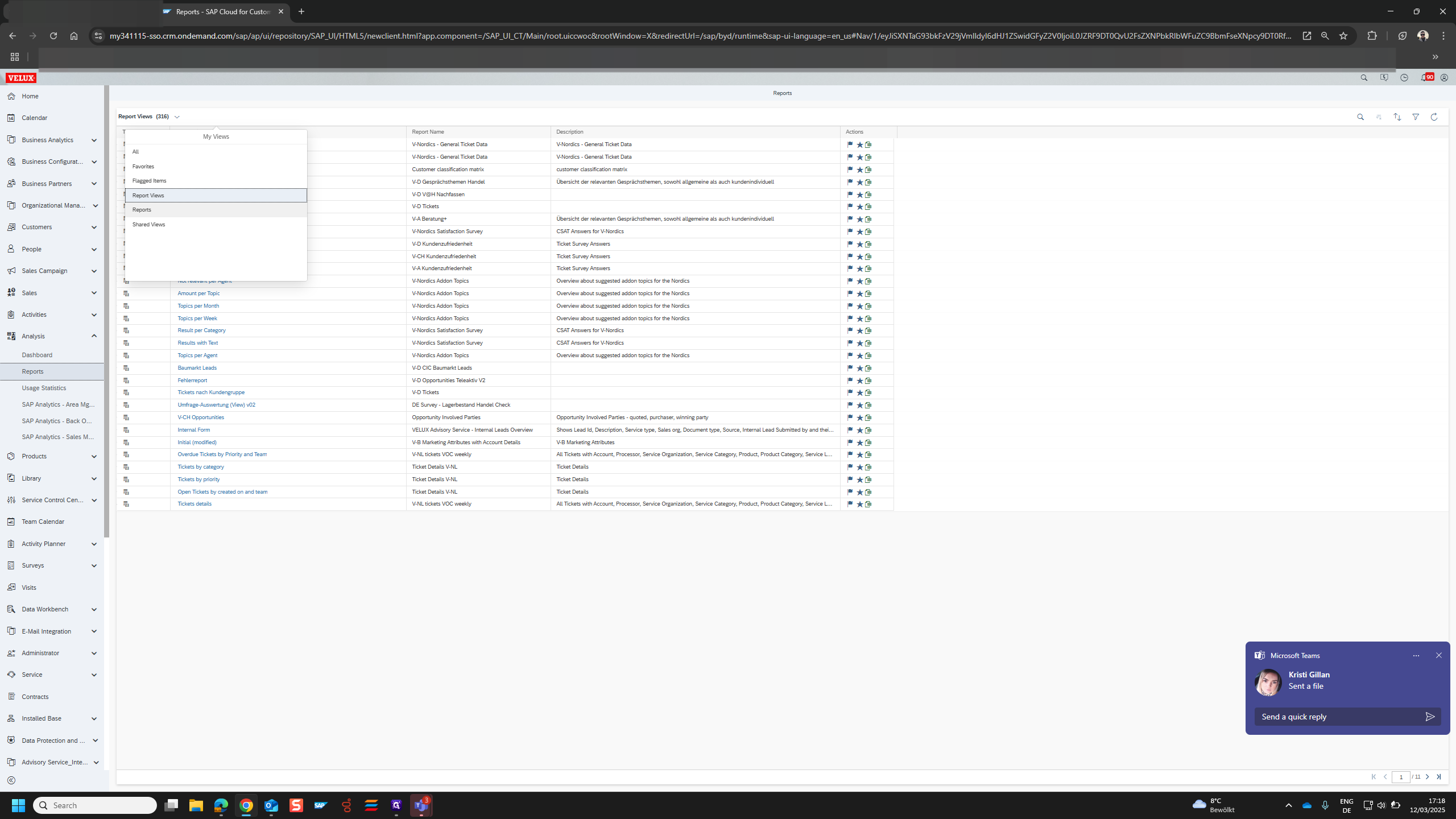Open Topics per Month report link
The image size is (1456, 819).
coord(198,306)
